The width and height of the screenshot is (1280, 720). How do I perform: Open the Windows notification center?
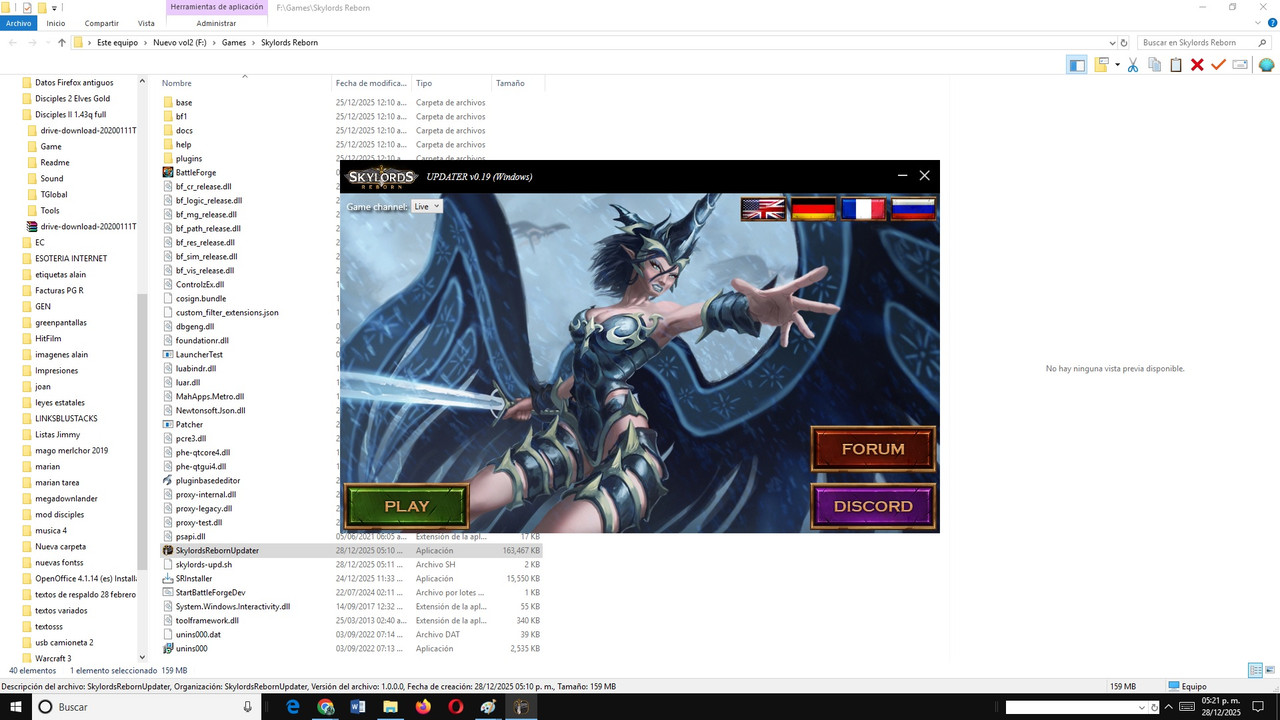point(1258,707)
